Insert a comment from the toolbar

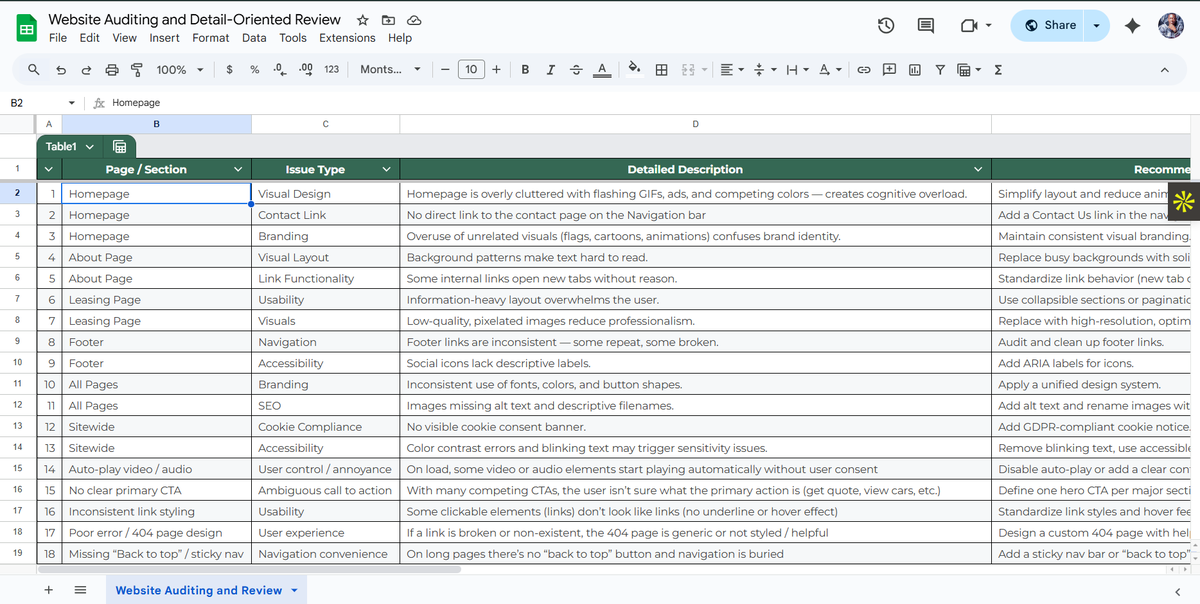[x=889, y=70]
